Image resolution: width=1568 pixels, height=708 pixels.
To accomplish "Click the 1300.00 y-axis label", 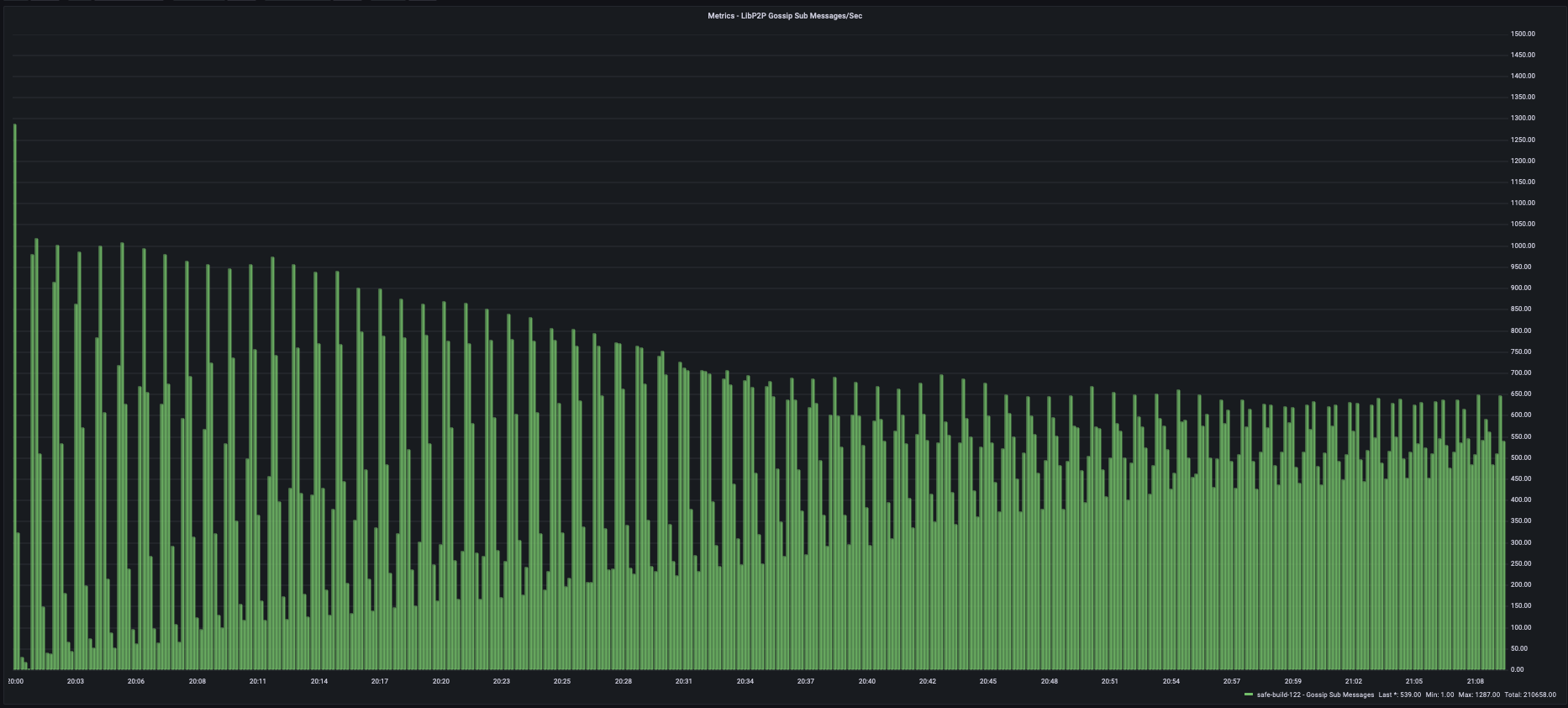I will click(x=1523, y=119).
